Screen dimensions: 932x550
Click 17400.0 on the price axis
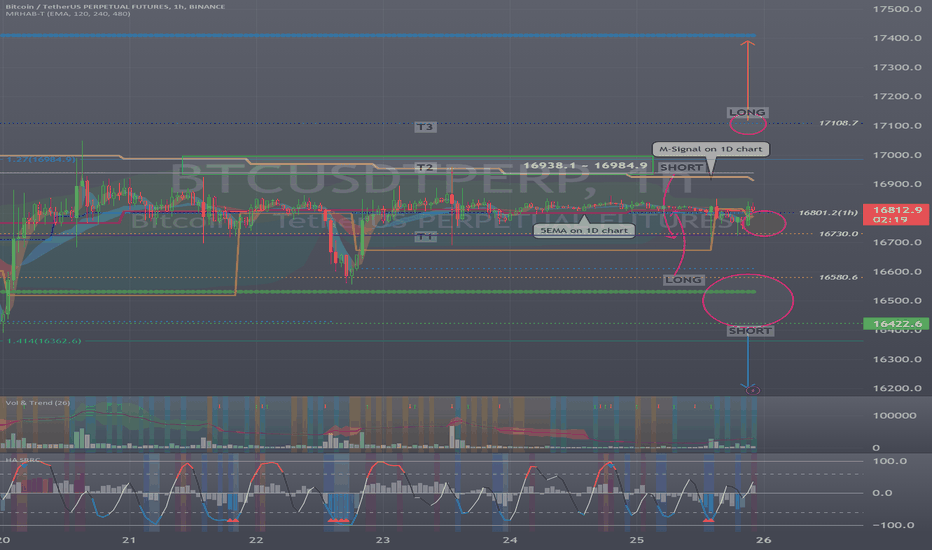(897, 38)
